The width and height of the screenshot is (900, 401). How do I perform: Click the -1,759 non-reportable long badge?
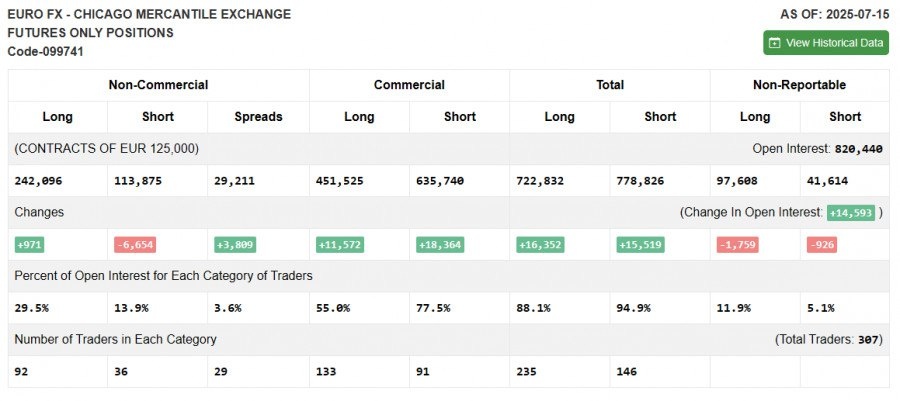pos(738,245)
